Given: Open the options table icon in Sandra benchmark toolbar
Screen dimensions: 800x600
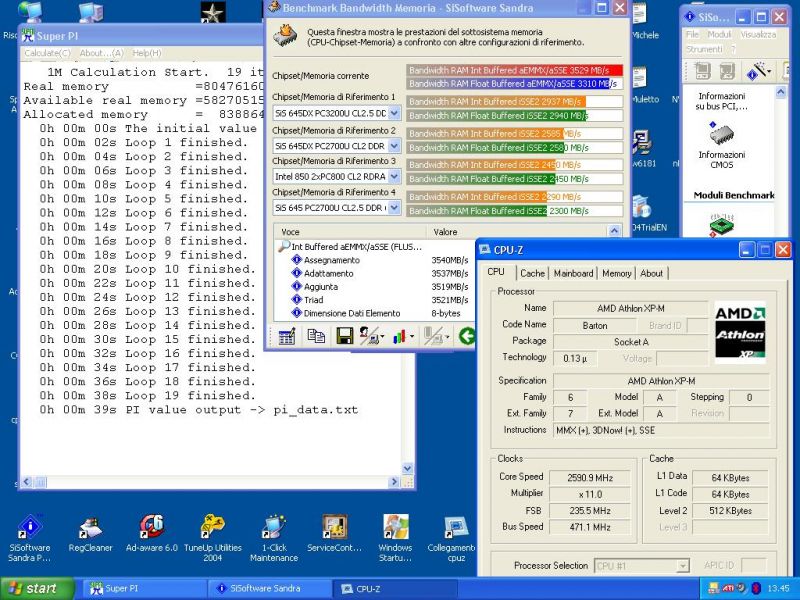Looking at the screenshot, I should [x=287, y=336].
